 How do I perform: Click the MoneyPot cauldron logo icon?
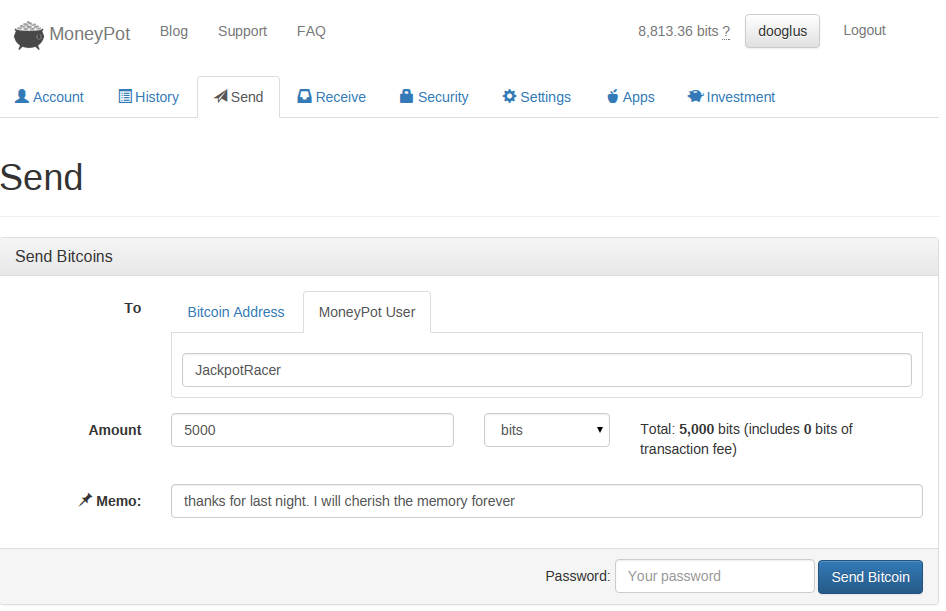click(x=28, y=35)
